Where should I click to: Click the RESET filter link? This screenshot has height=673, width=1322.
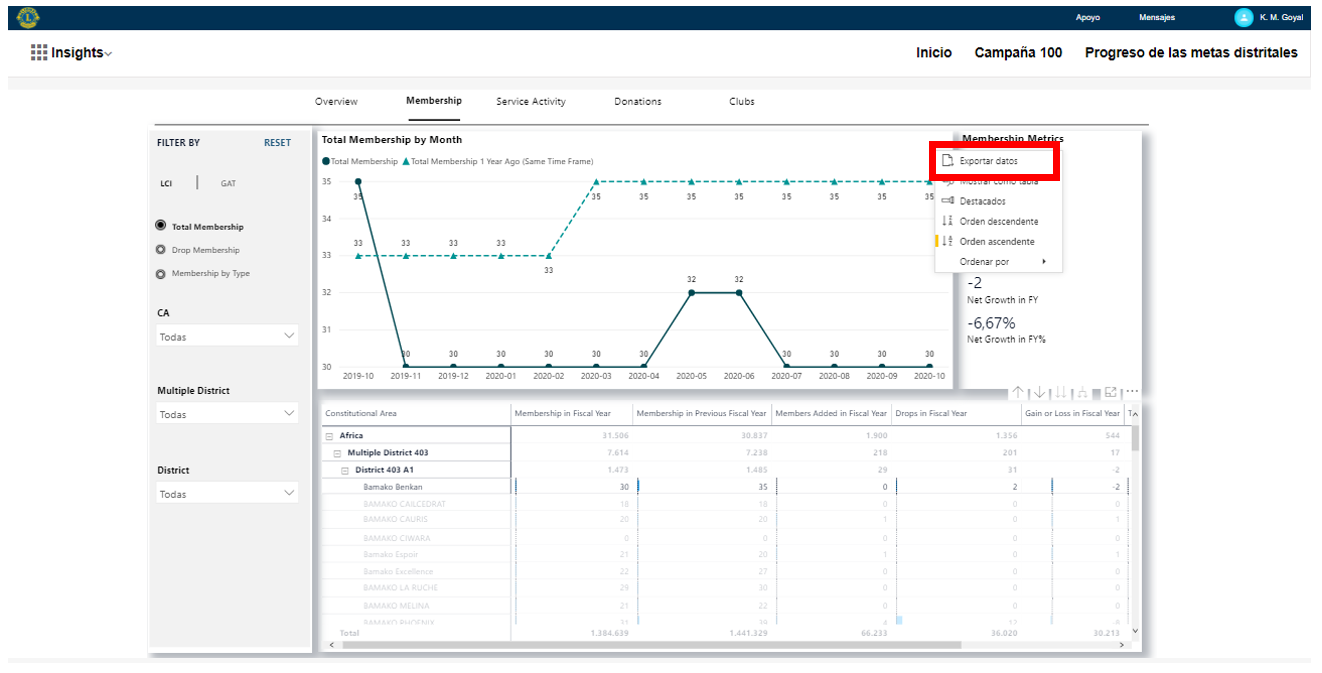[x=277, y=142]
